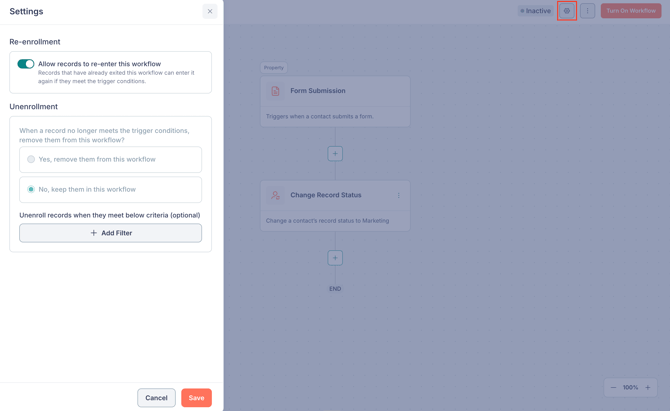
Task: Save the workflow settings
Action: pyautogui.click(x=196, y=398)
